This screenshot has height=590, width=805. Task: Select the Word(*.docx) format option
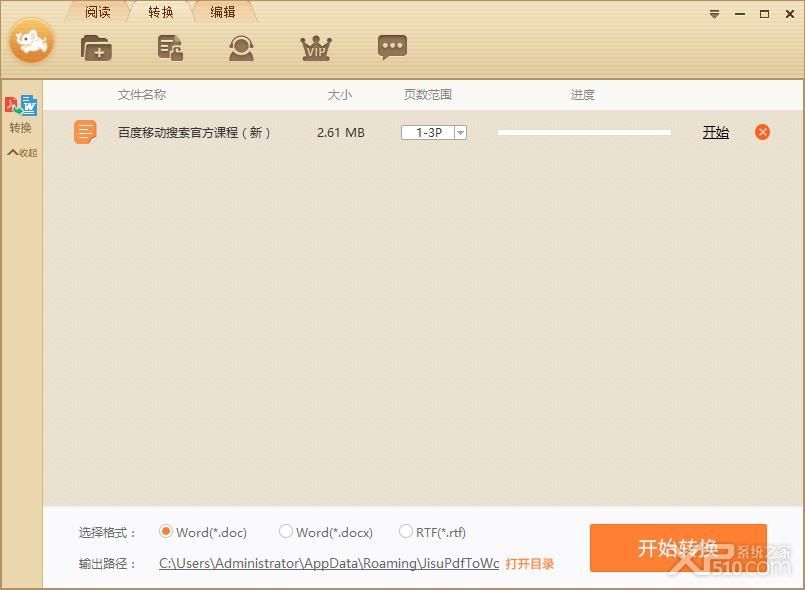point(325,532)
